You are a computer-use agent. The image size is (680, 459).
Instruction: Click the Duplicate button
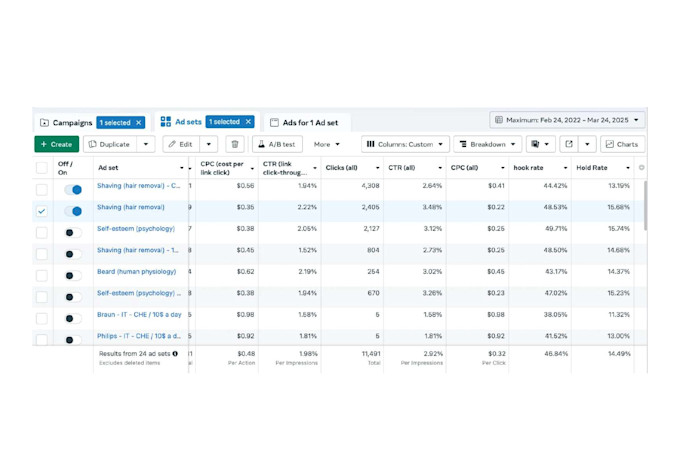coord(110,144)
